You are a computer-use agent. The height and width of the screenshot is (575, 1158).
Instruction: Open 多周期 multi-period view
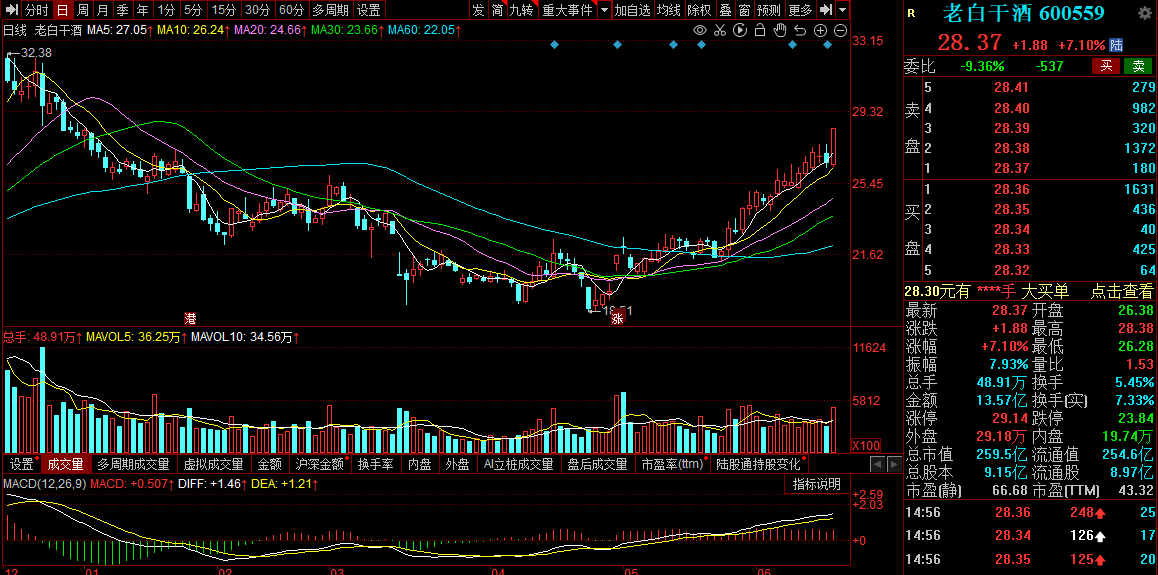coord(330,10)
